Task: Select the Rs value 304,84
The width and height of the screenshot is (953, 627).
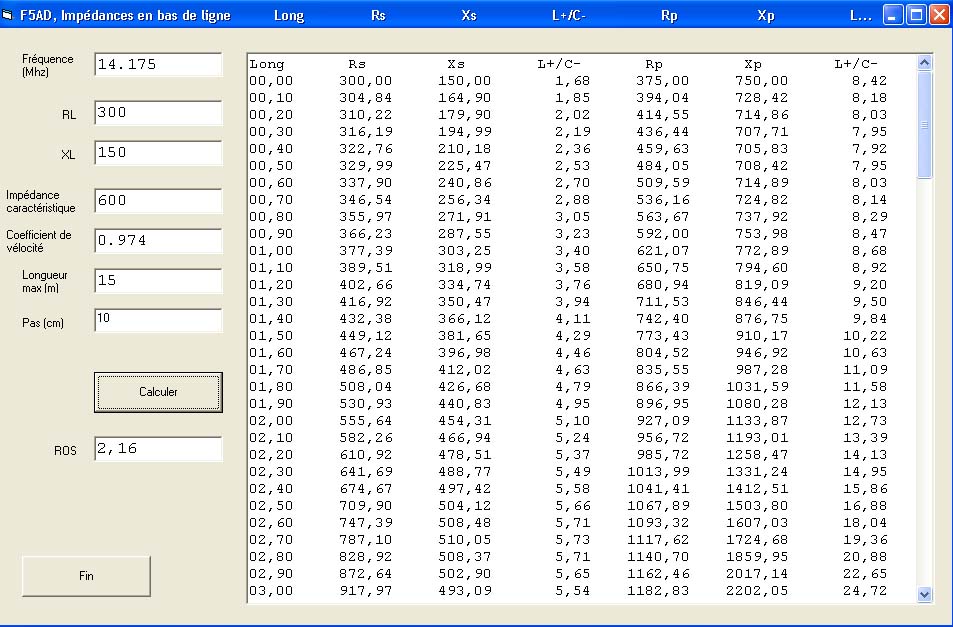Action: (366, 98)
